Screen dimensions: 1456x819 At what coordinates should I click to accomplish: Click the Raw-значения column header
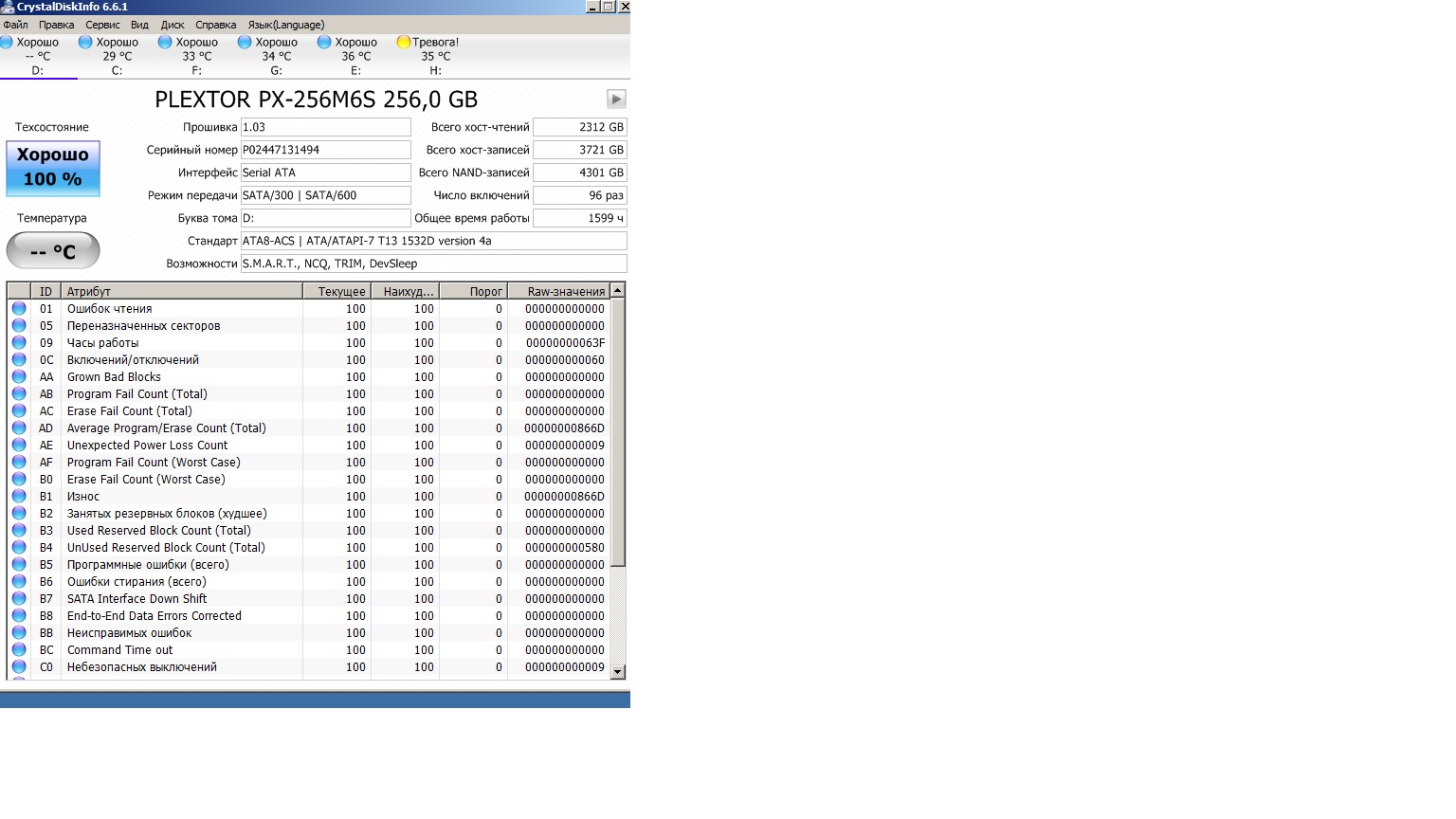[x=559, y=291]
